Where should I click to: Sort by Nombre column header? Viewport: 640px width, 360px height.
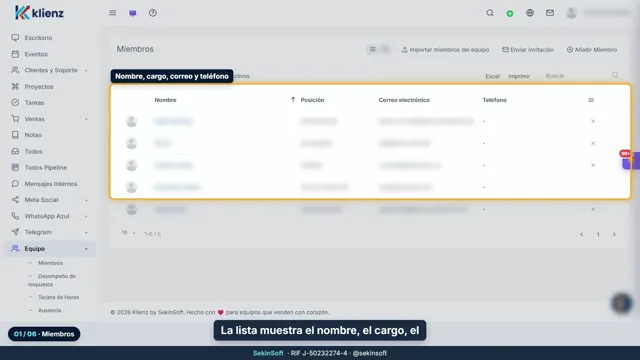pos(165,100)
